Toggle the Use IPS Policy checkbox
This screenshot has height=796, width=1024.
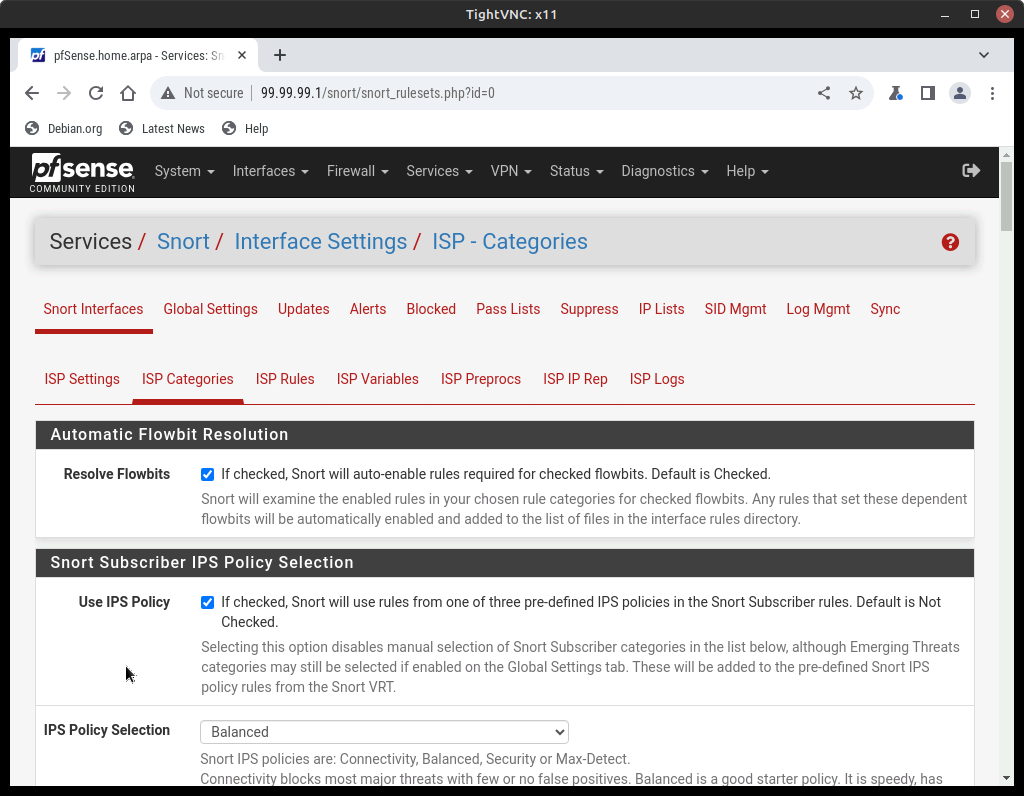[207, 603]
